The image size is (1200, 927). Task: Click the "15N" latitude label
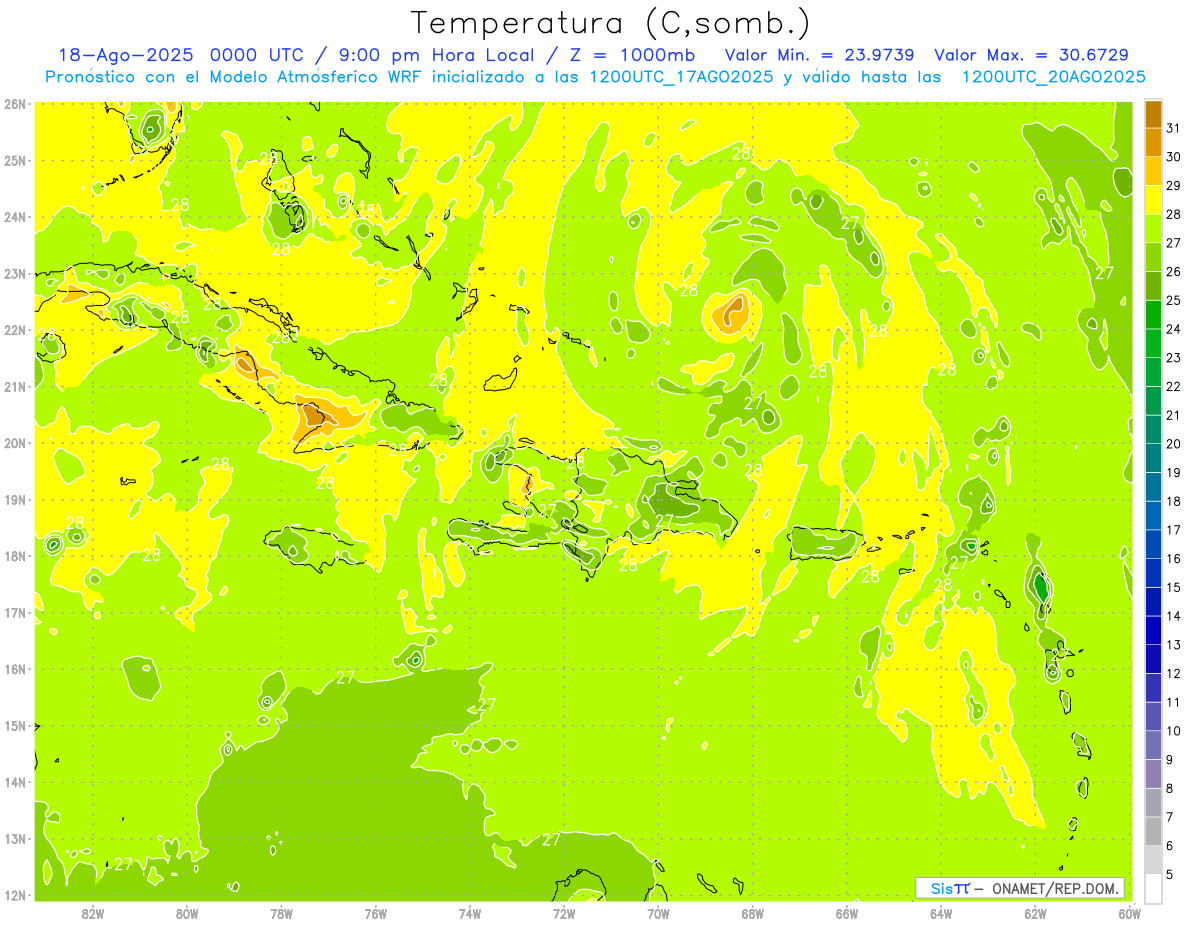(14, 725)
